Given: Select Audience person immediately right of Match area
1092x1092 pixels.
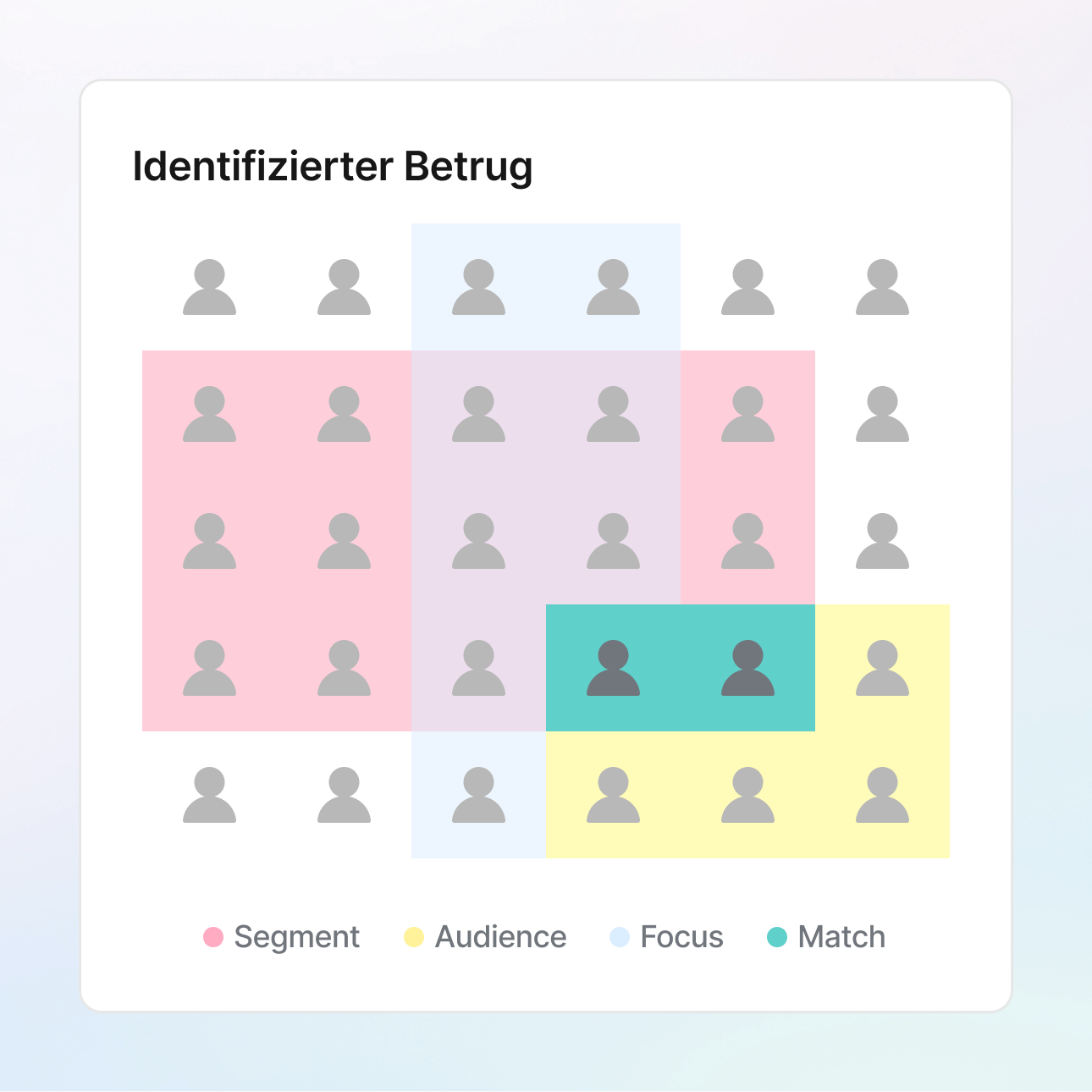Looking at the screenshot, I should [882, 668].
